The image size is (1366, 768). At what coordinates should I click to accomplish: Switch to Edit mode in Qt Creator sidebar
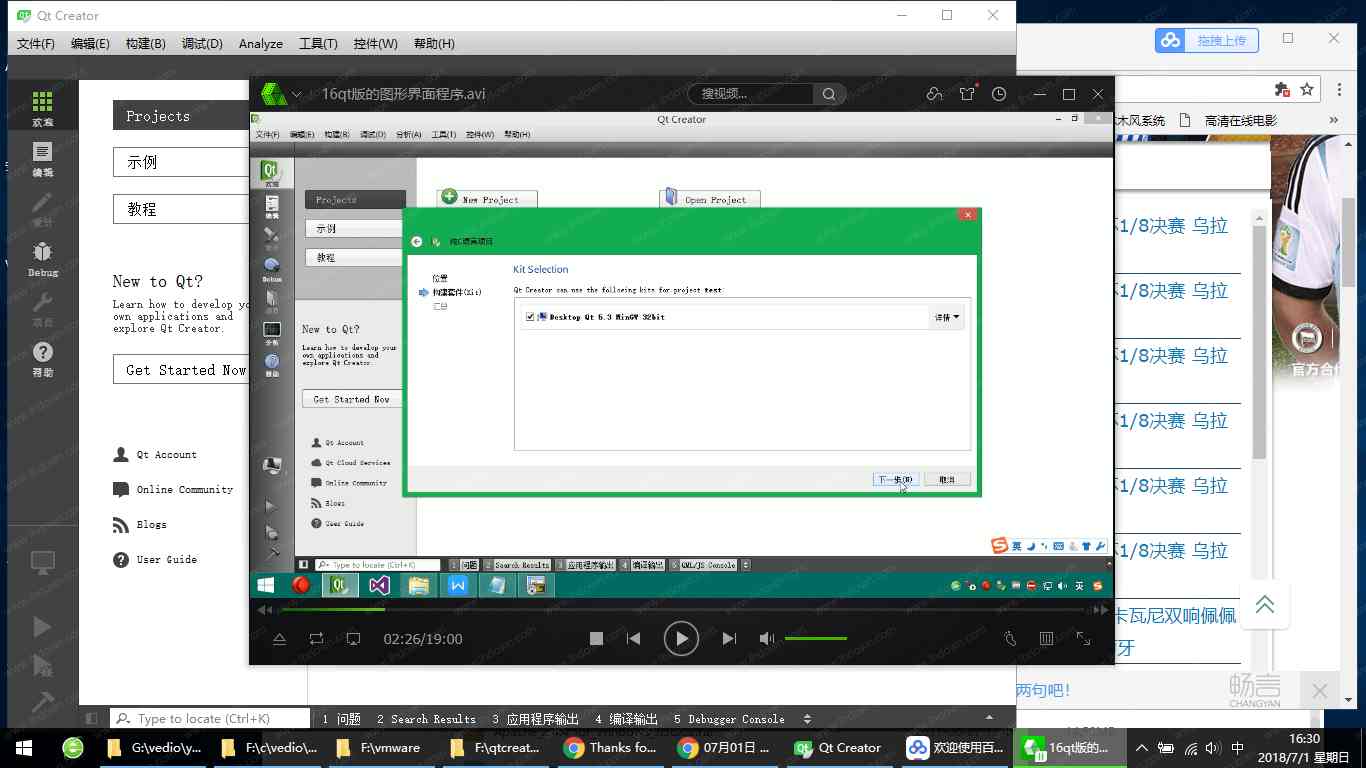point(42,159)
